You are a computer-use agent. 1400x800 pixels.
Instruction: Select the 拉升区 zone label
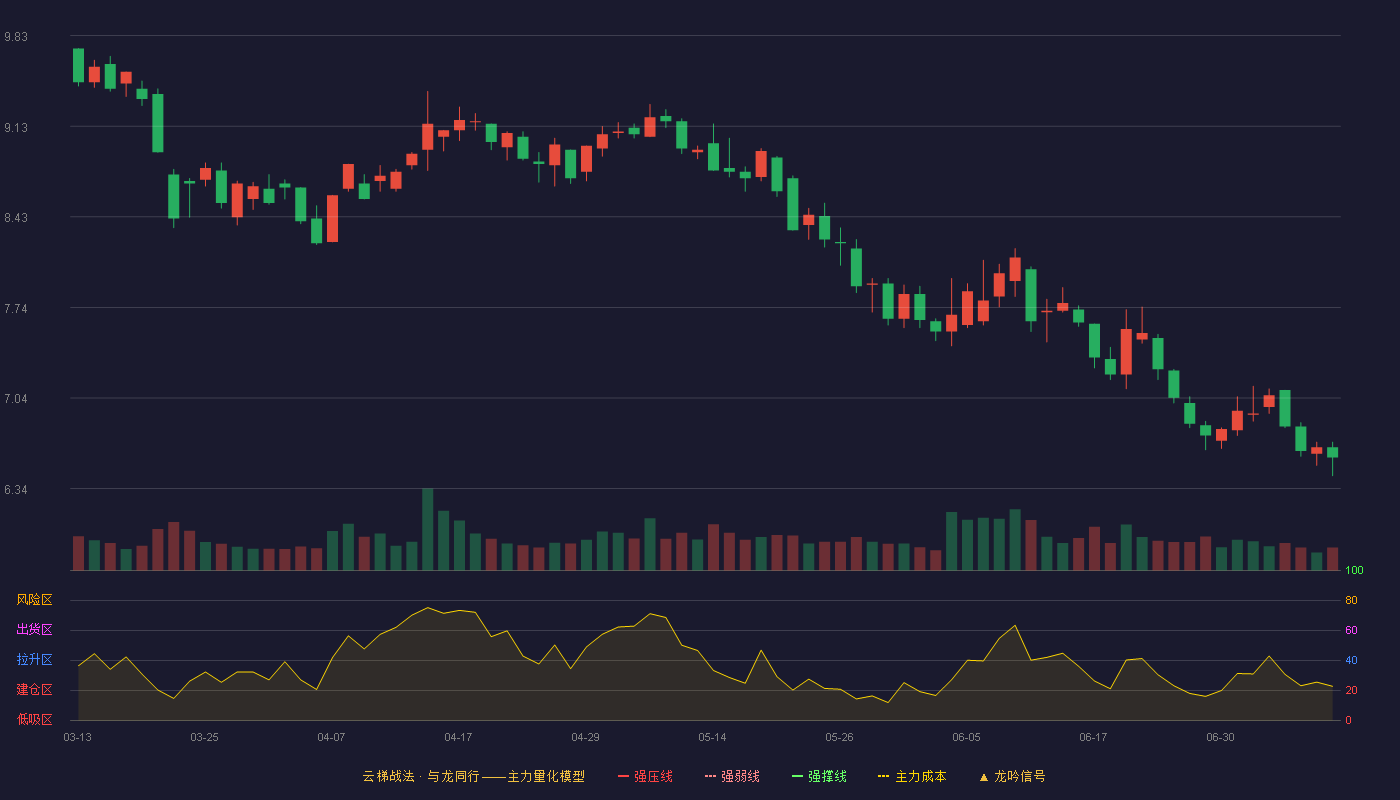pos(35,660)
